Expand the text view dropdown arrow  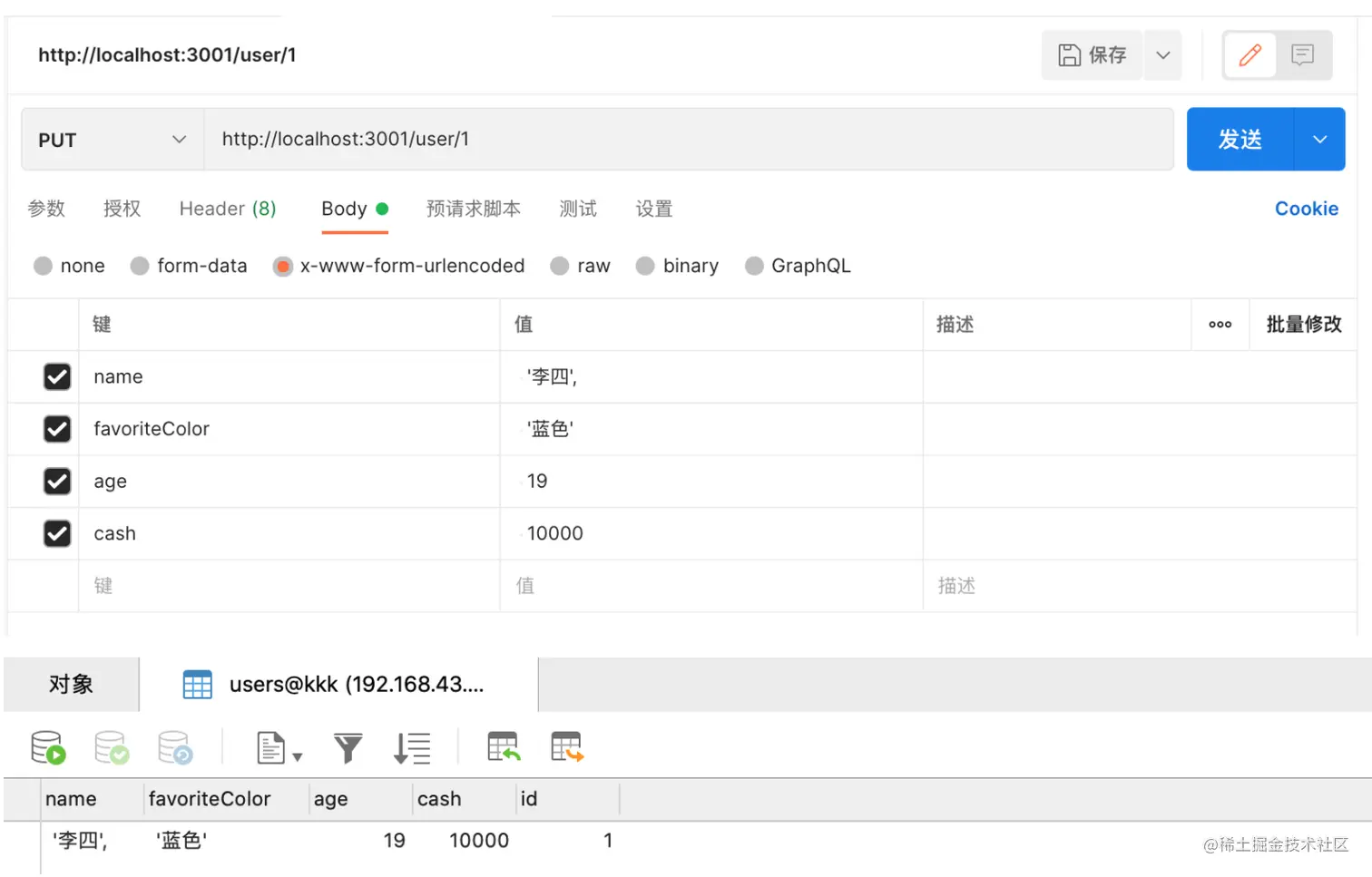click(297, 756)
